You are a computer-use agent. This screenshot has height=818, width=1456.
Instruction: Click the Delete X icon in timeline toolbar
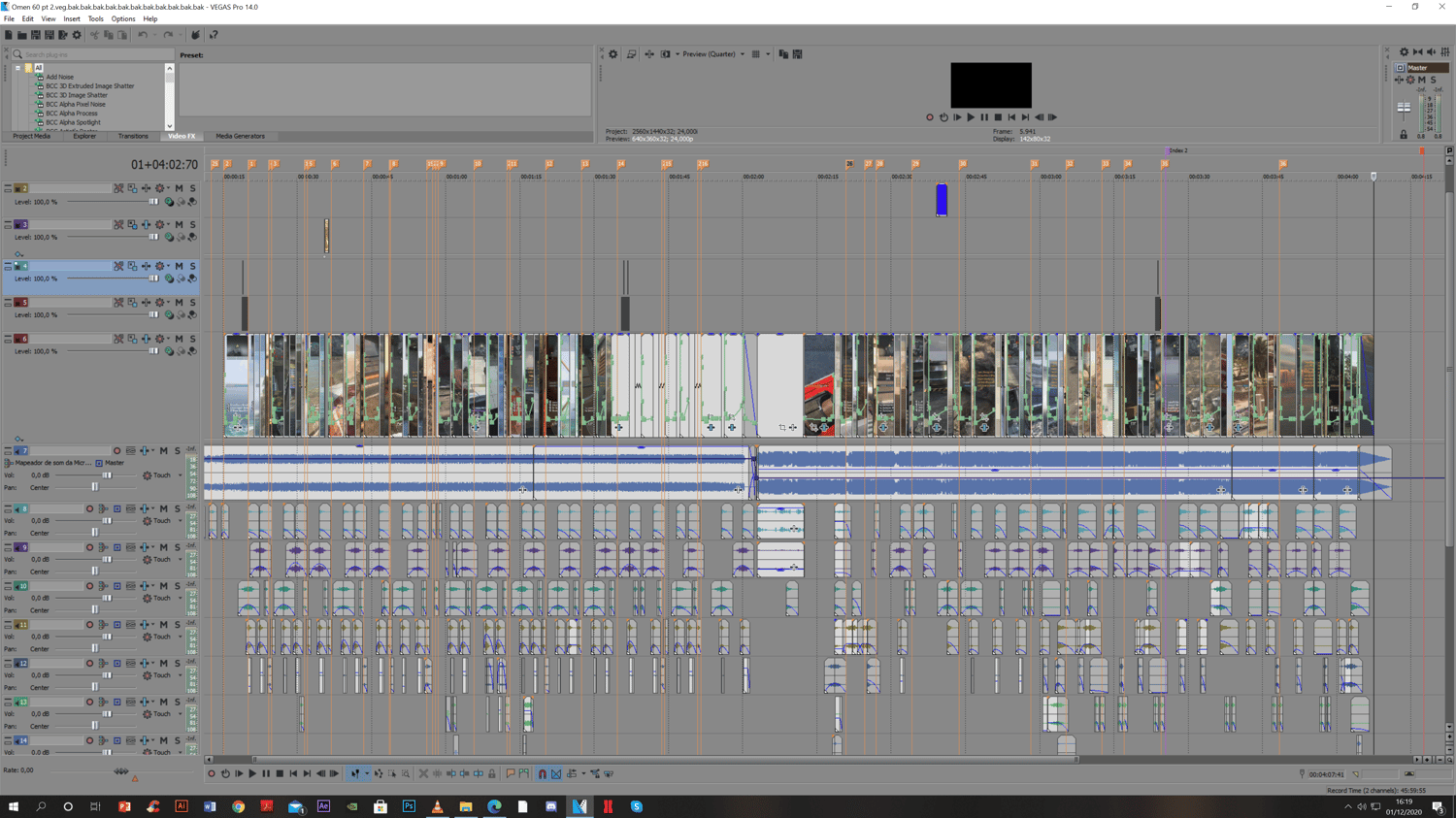pos(423,773)
